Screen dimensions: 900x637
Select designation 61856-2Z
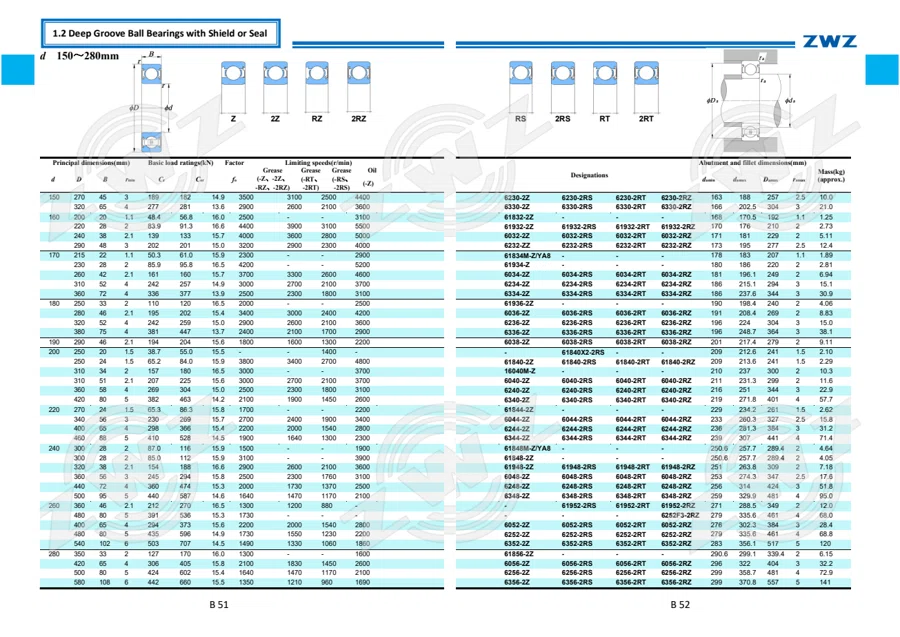click(x=519, y=554)
